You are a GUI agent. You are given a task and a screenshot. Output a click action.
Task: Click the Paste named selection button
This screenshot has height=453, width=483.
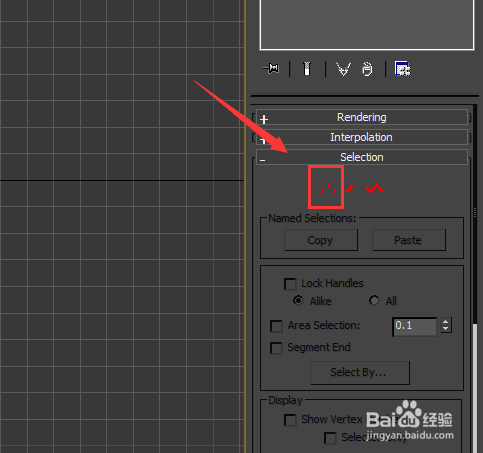(x=409, y=240)
